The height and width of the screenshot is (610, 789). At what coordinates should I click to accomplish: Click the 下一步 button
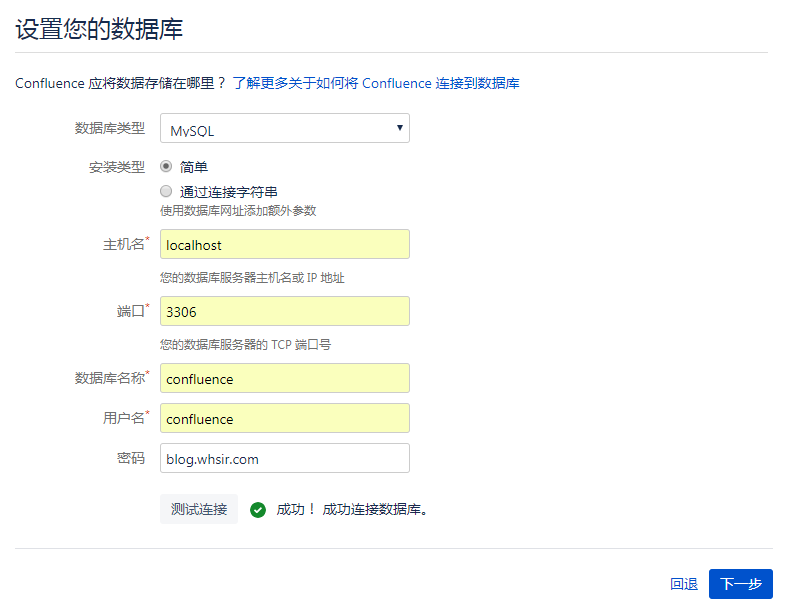tap(741, 584)
